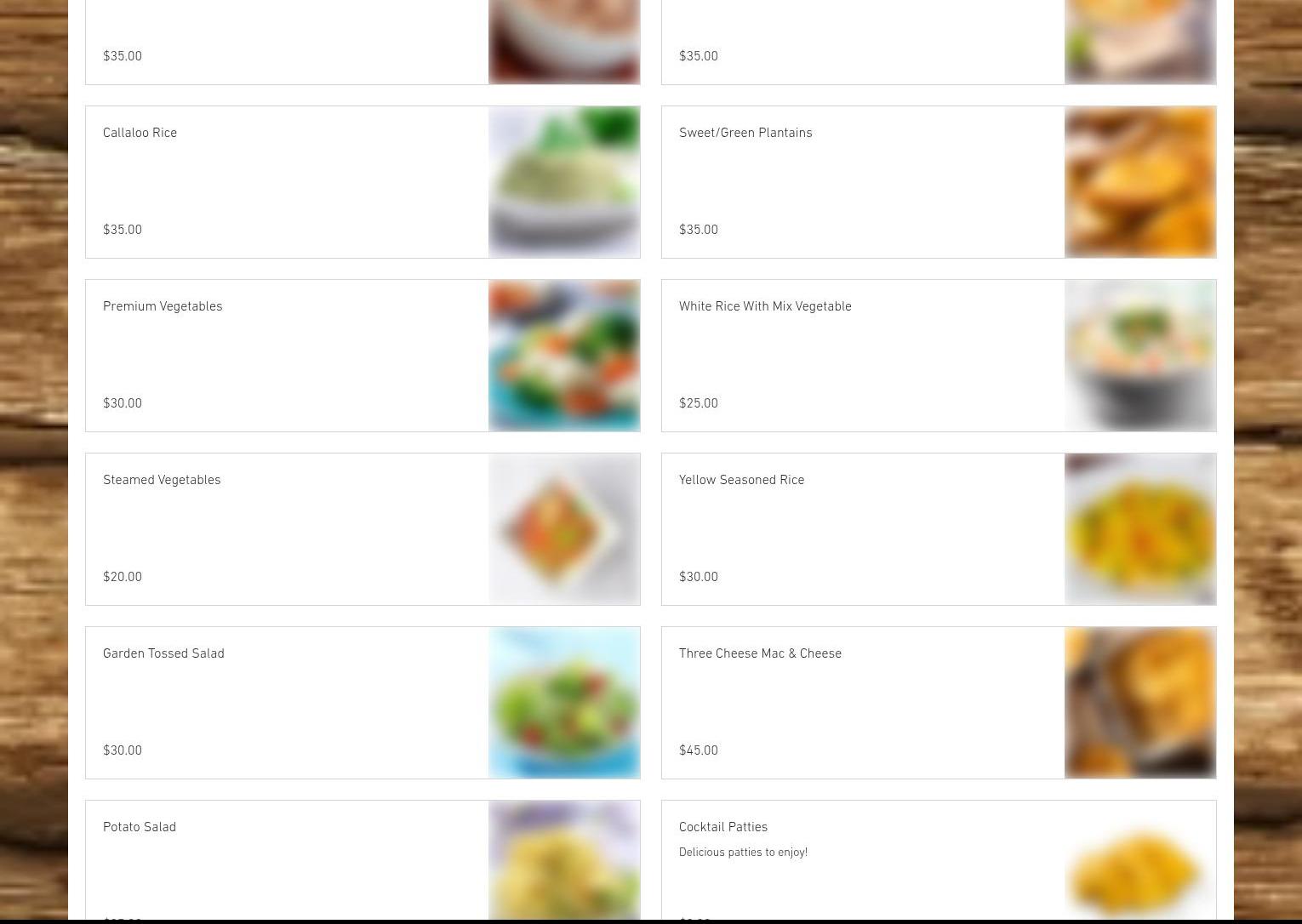The width and height of the screenshot is (1302, 924).
Task: Choose the Steamed Vegetables item
Action: [162, 481]
